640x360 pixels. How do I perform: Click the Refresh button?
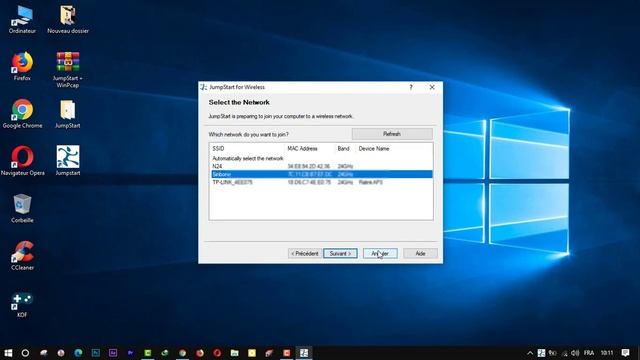392,134
